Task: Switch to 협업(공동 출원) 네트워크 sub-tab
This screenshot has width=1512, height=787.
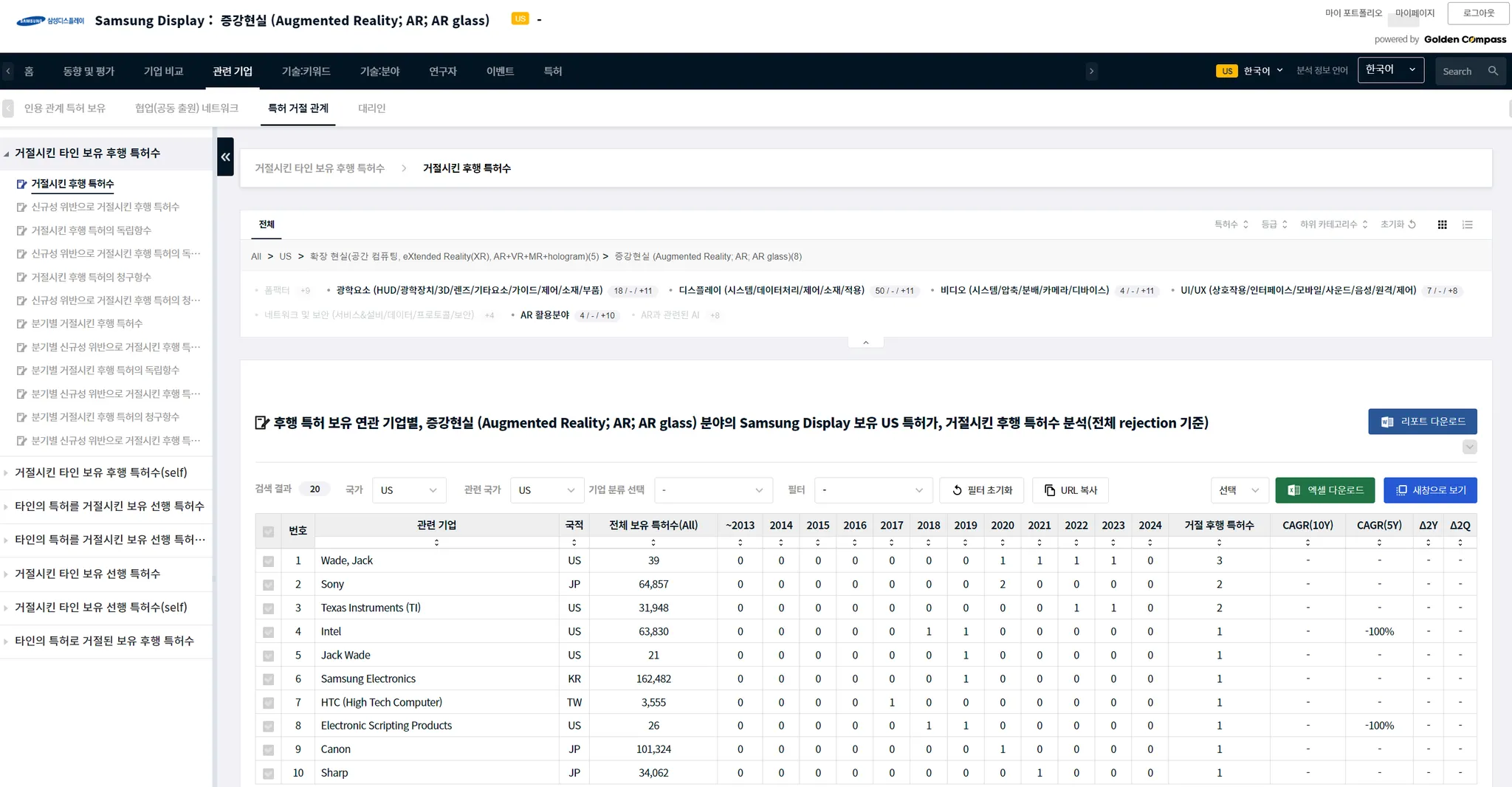Action: [x=187, y=109]
